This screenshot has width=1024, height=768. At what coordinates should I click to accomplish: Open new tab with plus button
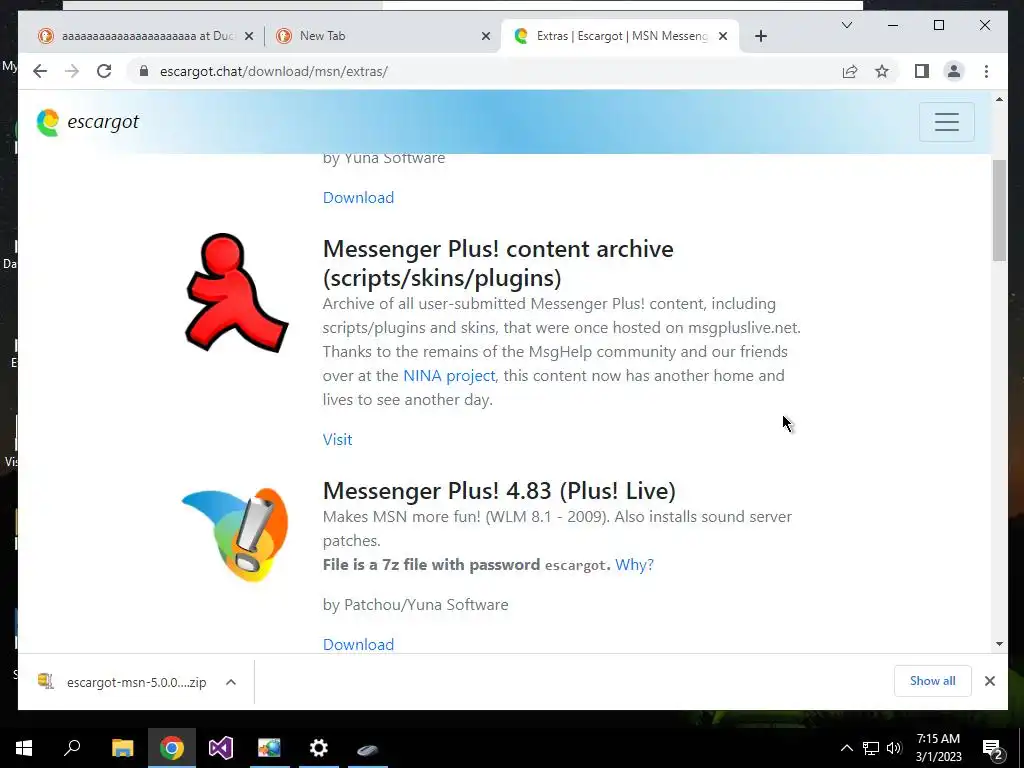click(761, 36)
